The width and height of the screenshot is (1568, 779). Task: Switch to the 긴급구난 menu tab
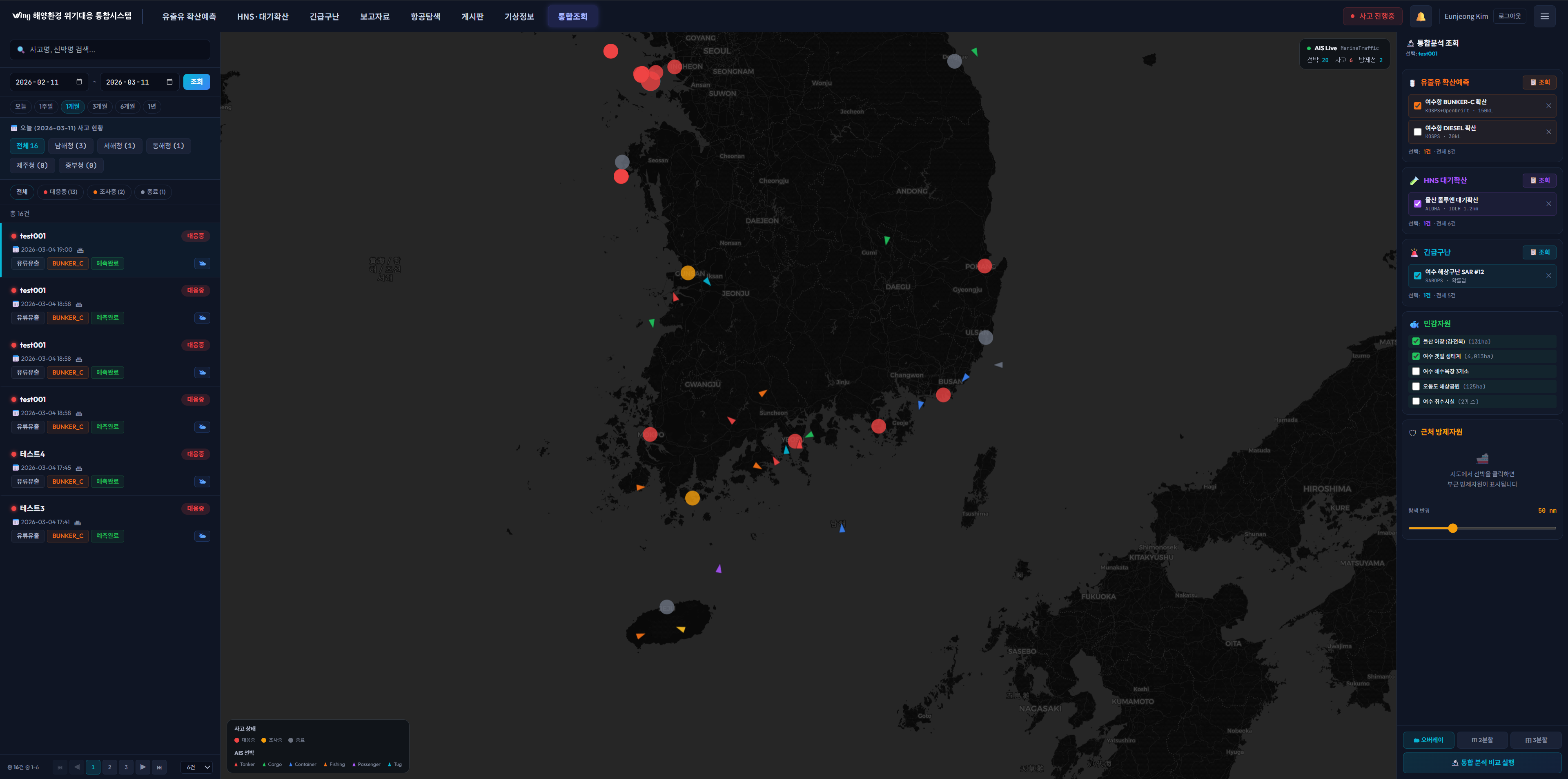[324, 16]
